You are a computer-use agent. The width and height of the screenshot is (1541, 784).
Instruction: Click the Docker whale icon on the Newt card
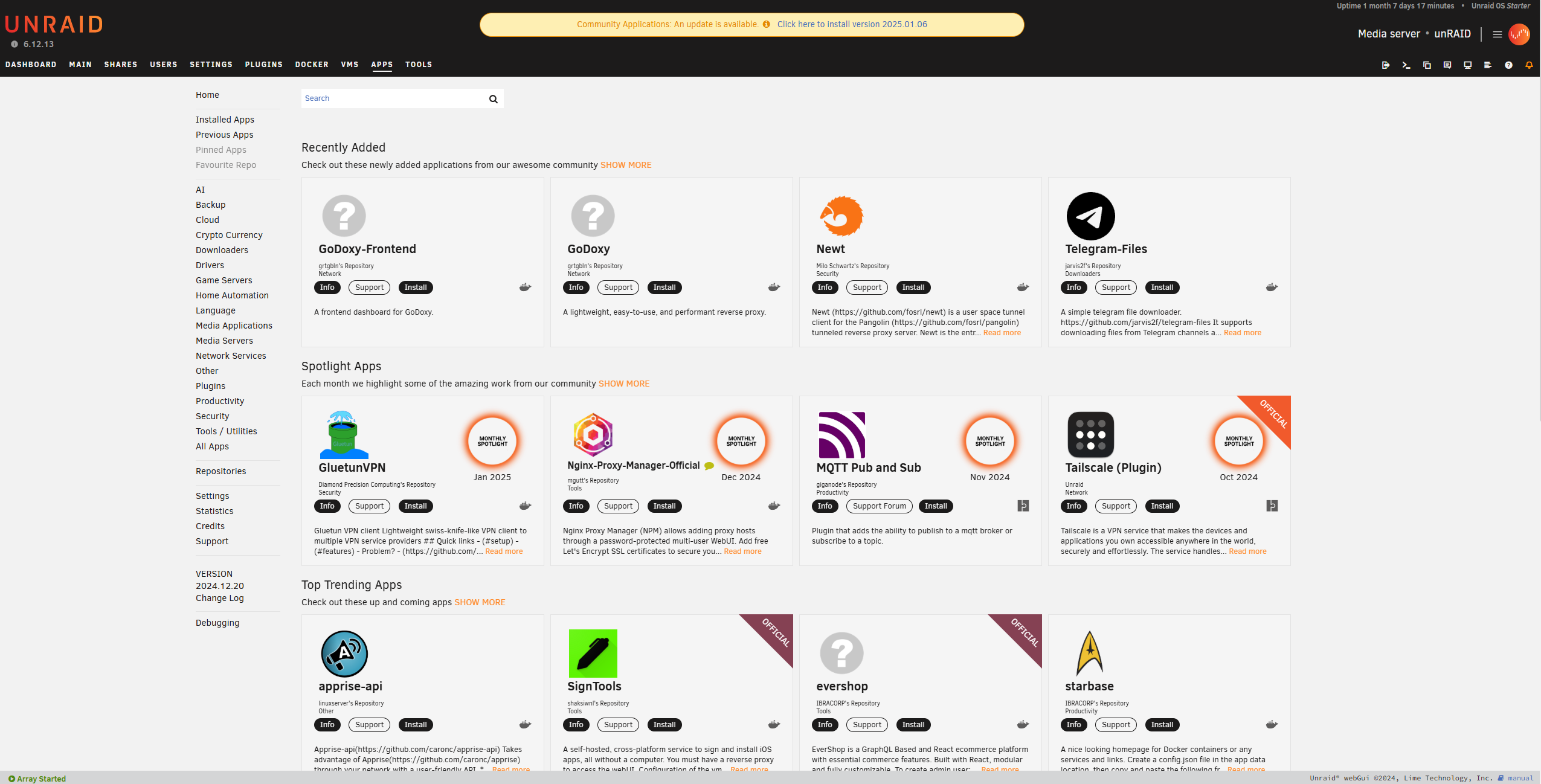[x=1023, y=288]
